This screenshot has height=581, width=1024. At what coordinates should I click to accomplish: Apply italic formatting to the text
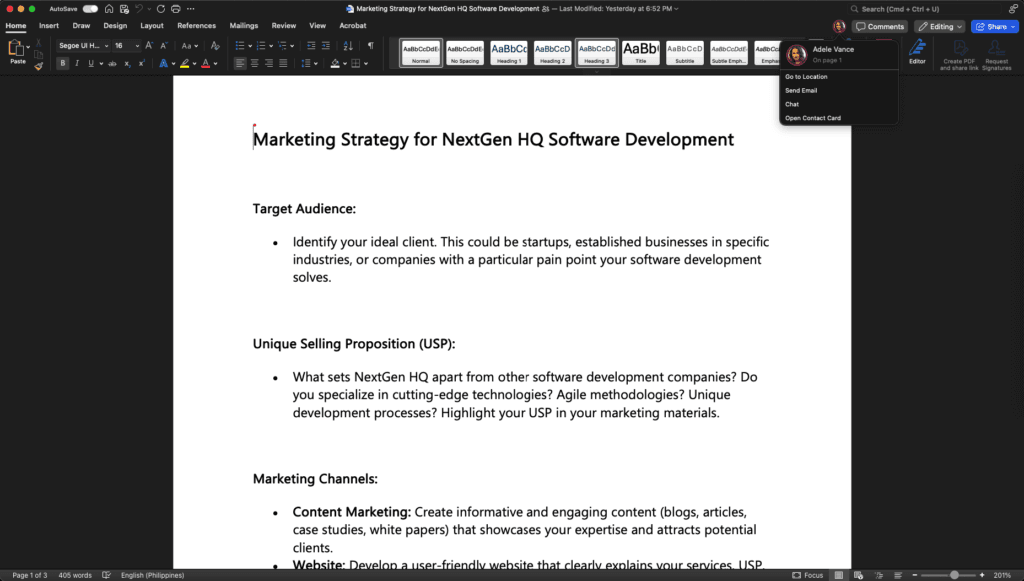pos(76,63)
